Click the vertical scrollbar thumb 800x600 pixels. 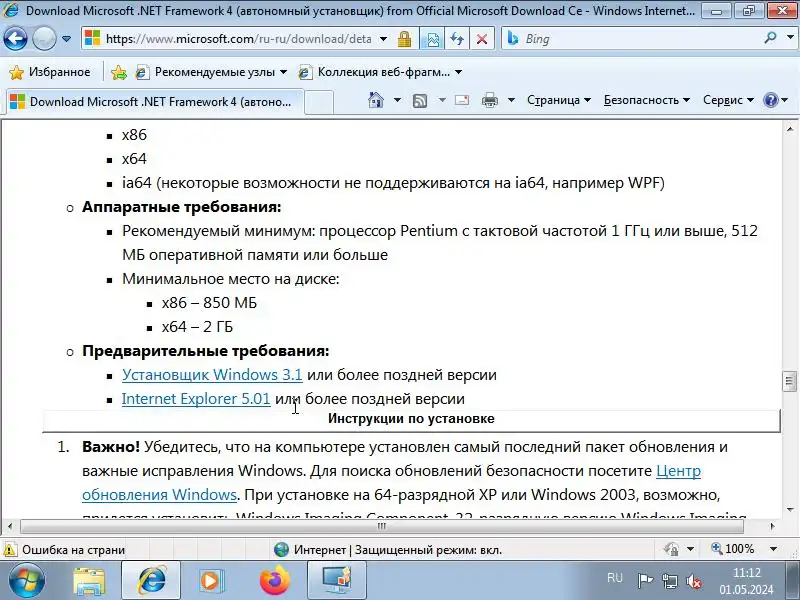790,381
